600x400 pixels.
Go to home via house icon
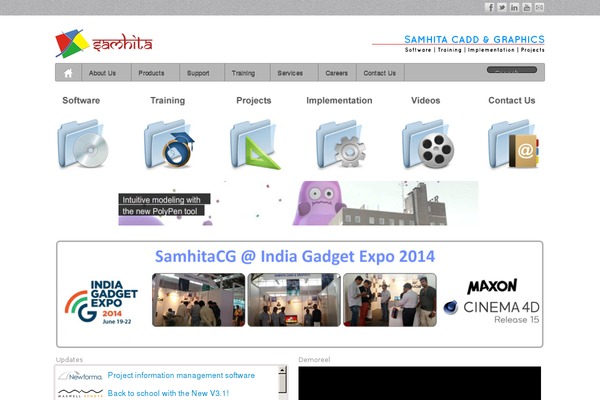(x=68, y=73)
